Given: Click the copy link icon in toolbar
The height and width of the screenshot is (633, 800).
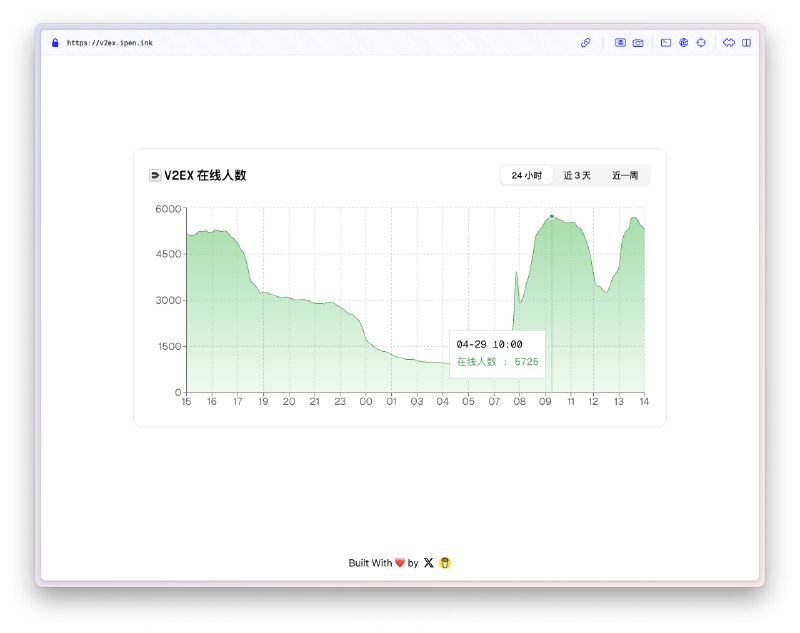Looking at the screenshot, I should (x=585, y=43).
